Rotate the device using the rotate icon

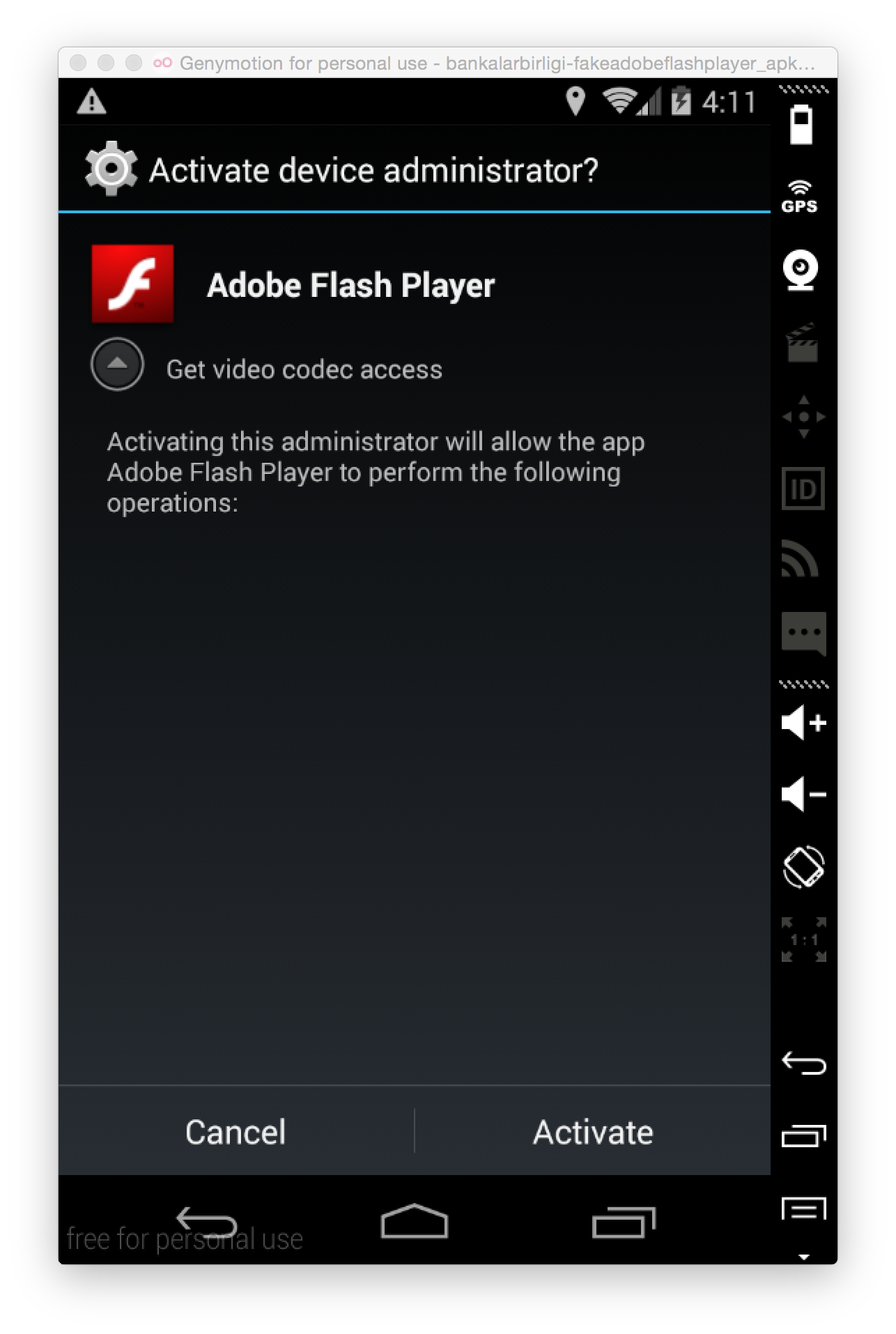pos(804,867)
